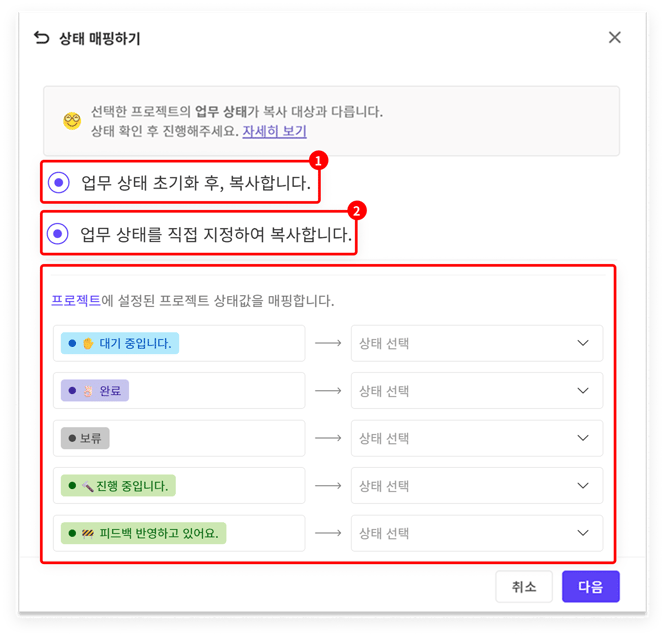Click the arrow icon next to 보류 row
This screenshot has height=637, width=665.
click(328, 438)
